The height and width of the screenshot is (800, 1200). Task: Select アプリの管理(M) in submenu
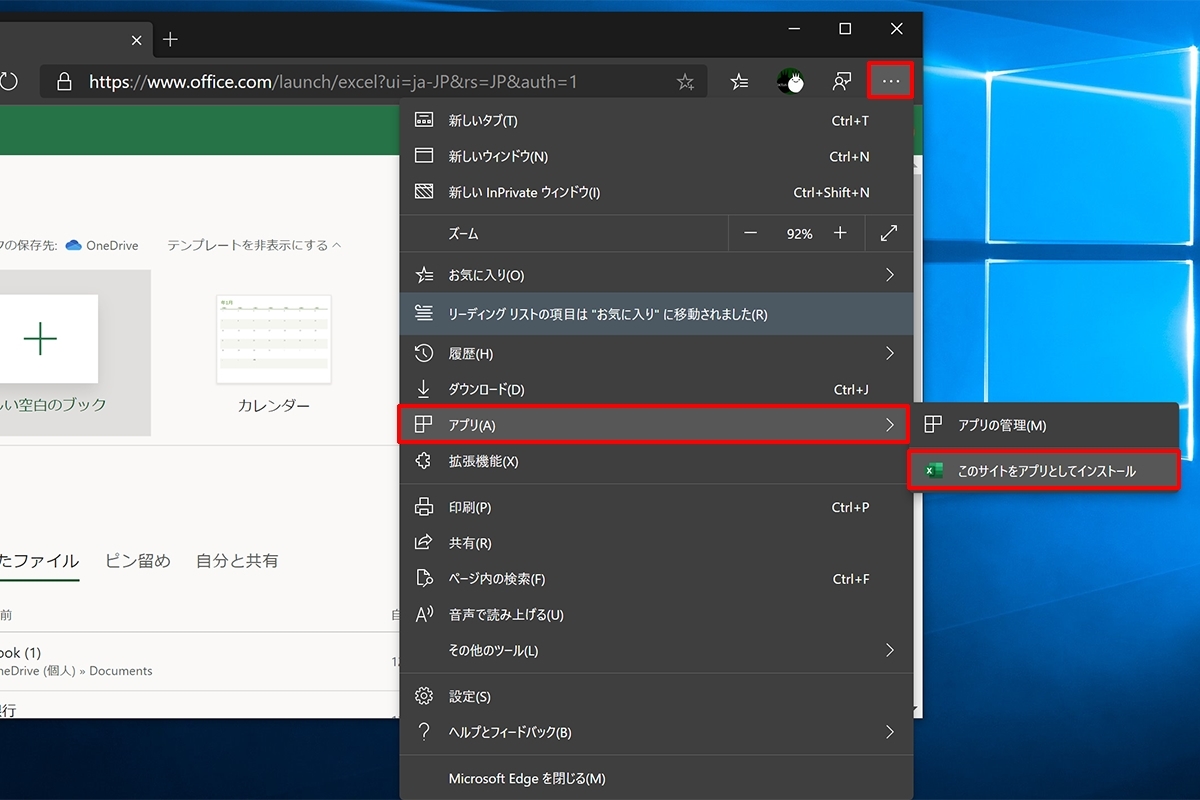[1045, 426]
